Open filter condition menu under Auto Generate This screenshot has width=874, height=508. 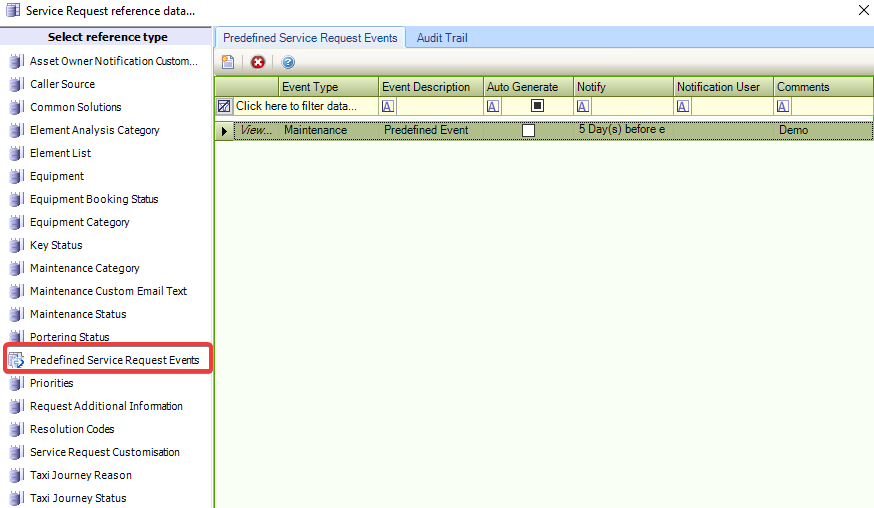point(493,106)
